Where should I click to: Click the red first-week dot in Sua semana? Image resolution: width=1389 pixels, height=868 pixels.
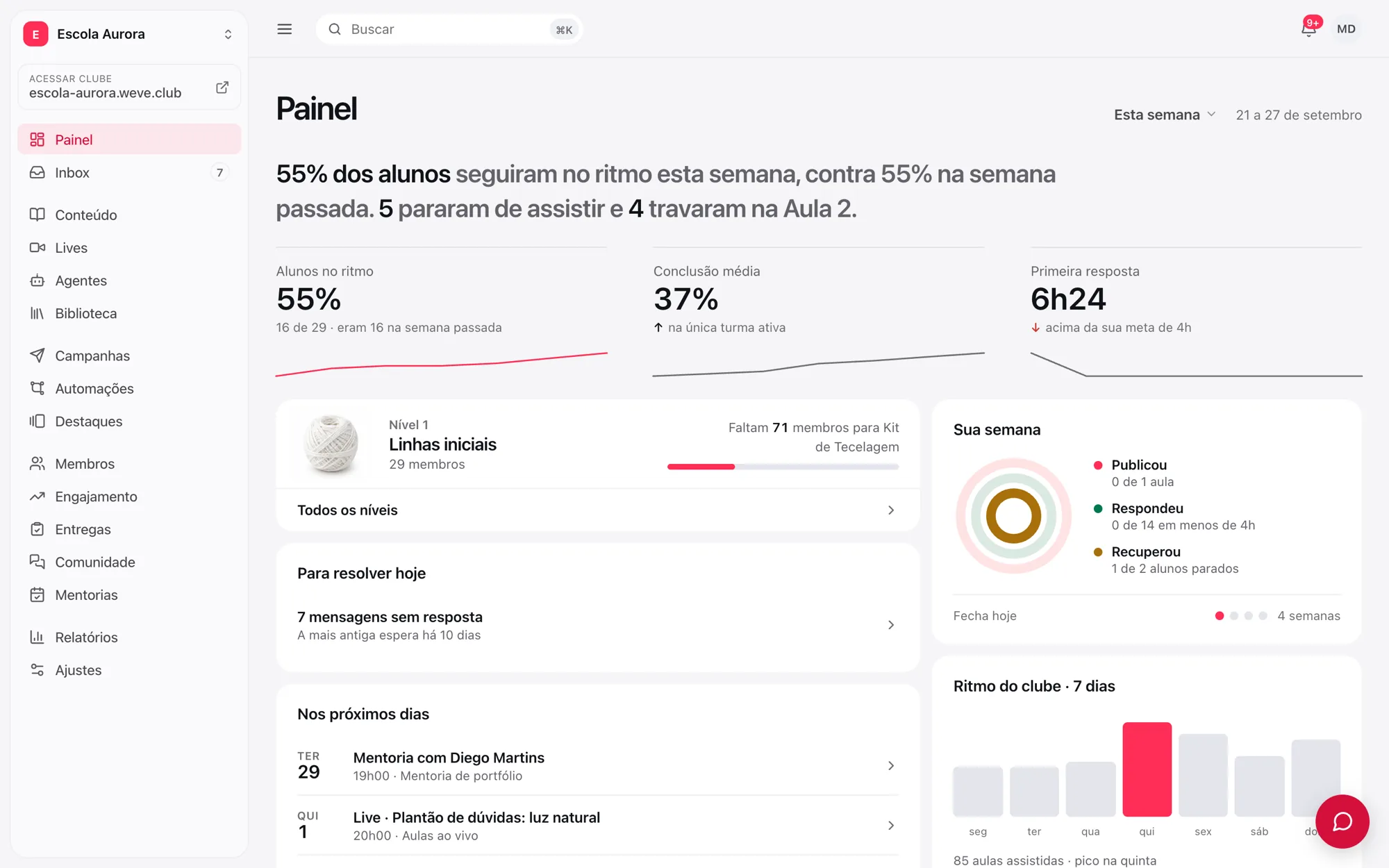[x=1219, y=616]
